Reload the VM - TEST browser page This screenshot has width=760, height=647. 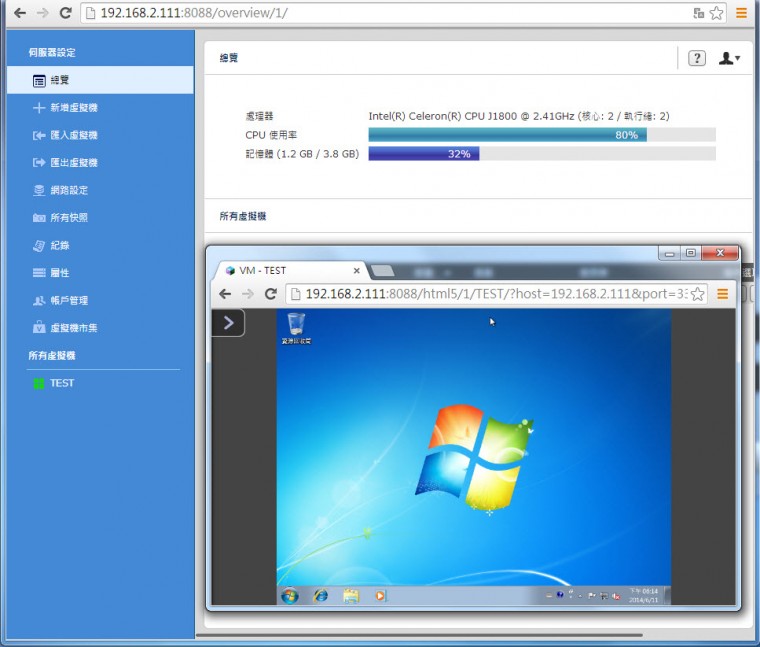pos(270,294)
